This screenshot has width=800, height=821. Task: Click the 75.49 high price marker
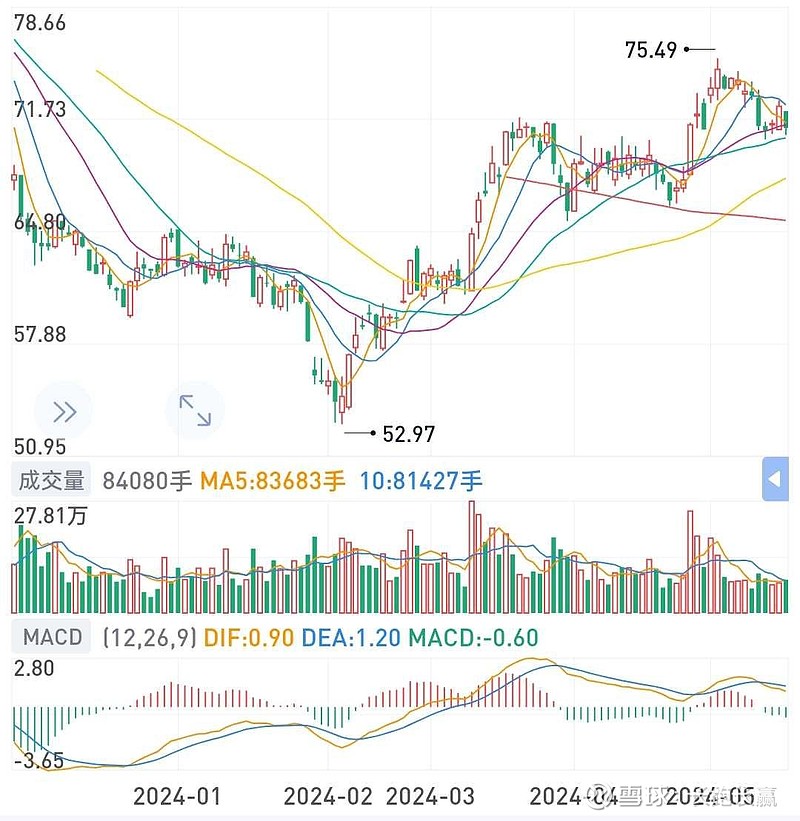(x=652, y=49)
